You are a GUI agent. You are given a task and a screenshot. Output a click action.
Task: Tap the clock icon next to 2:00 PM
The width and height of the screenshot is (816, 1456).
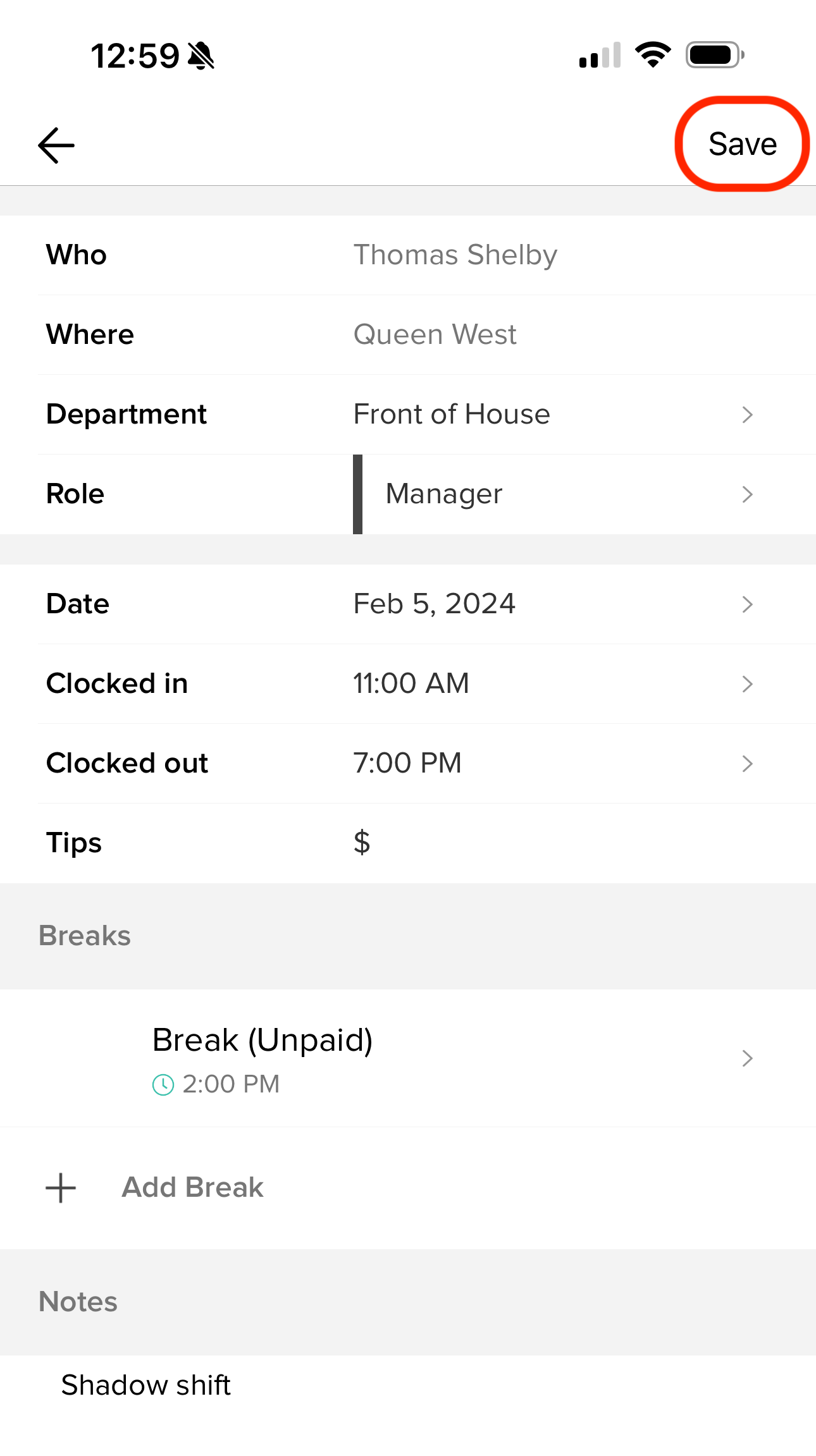(163, 1085)
